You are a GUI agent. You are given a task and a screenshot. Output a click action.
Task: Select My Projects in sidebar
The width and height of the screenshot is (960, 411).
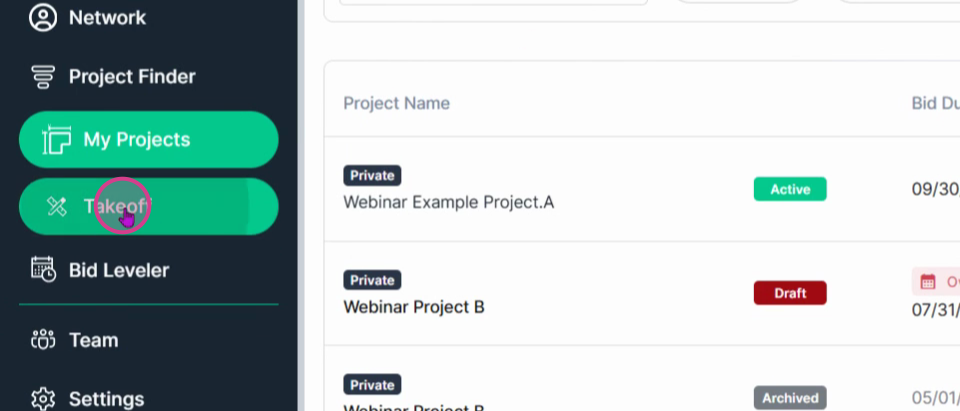[x=149, y=140]
